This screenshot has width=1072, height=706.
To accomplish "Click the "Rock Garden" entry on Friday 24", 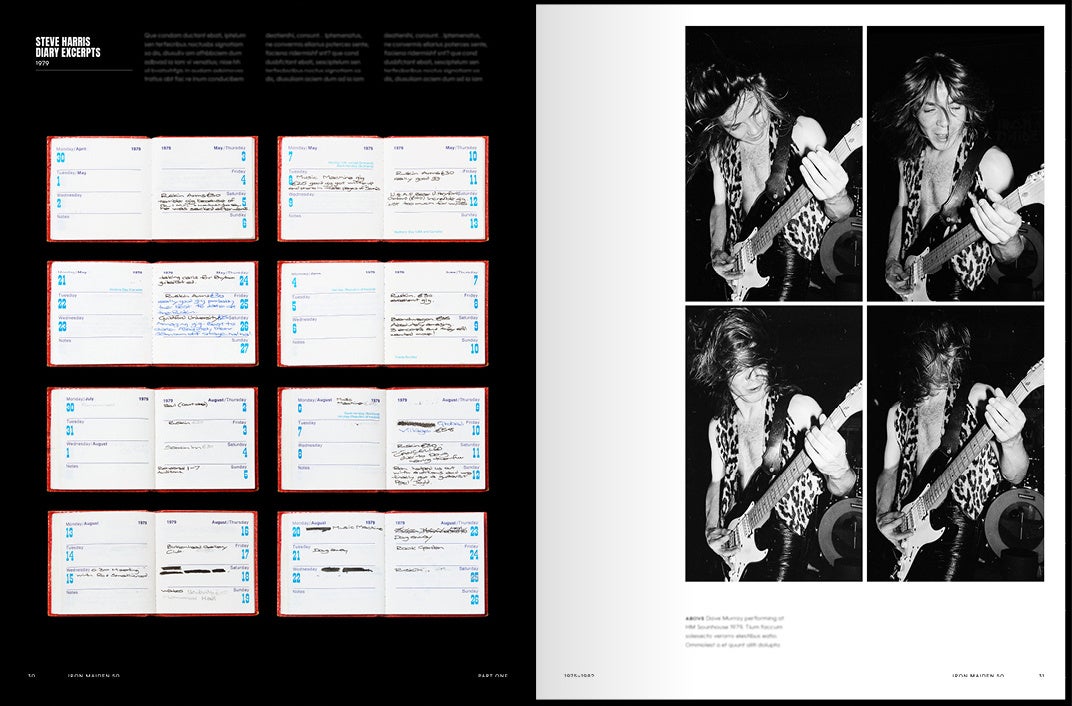I will click(420, 548).
